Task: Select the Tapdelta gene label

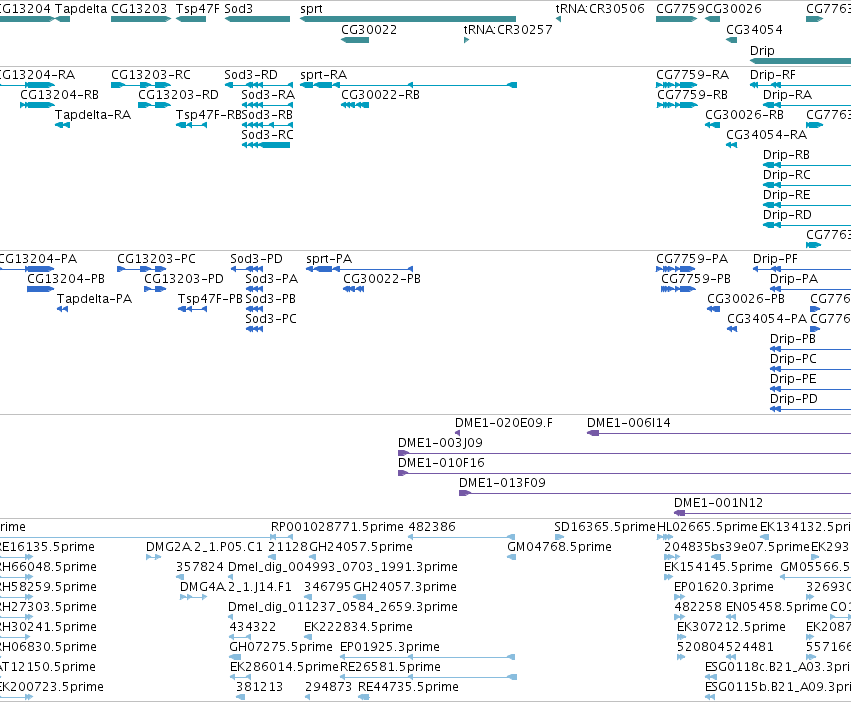Action: 81,9
